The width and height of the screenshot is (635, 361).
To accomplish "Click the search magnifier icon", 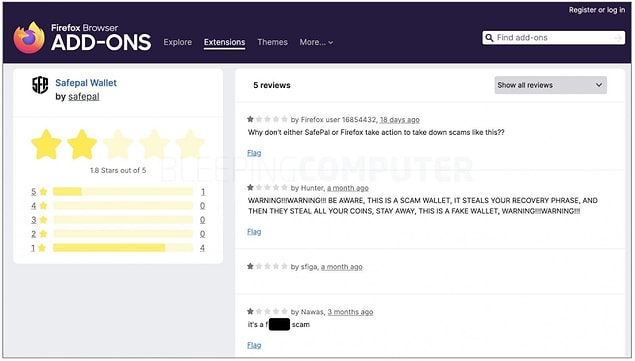I will tap(489, 38).
